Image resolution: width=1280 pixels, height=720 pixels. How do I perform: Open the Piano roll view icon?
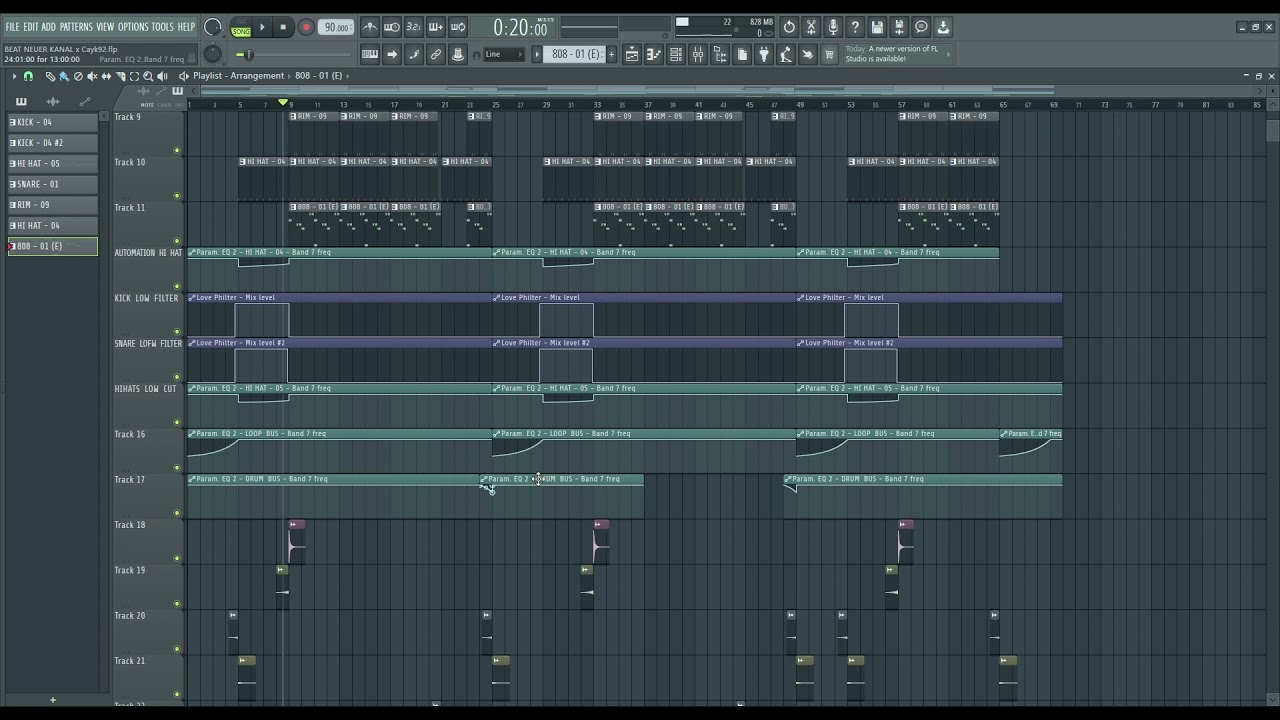[x=654, y=55]
